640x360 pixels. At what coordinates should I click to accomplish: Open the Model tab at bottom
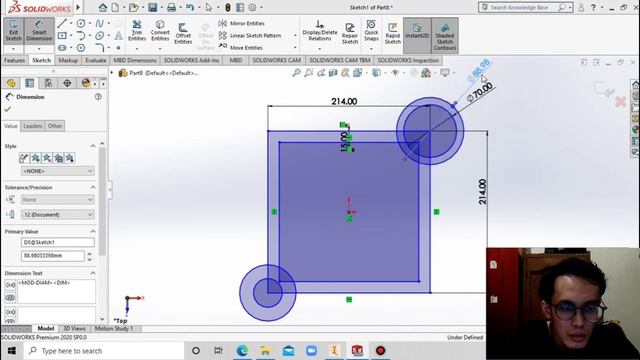coord(46,328)
